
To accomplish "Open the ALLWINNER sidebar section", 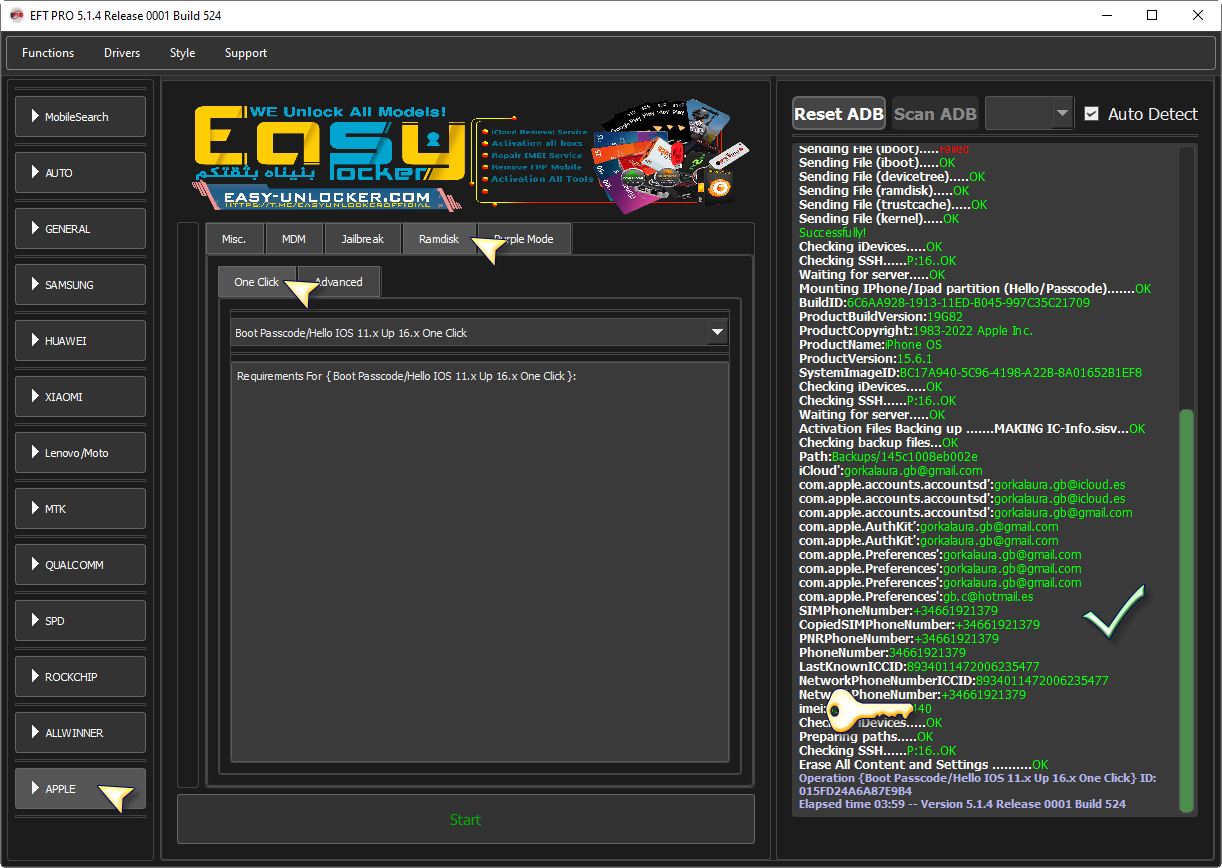I will pyautogui.click(x=81, y=733).
